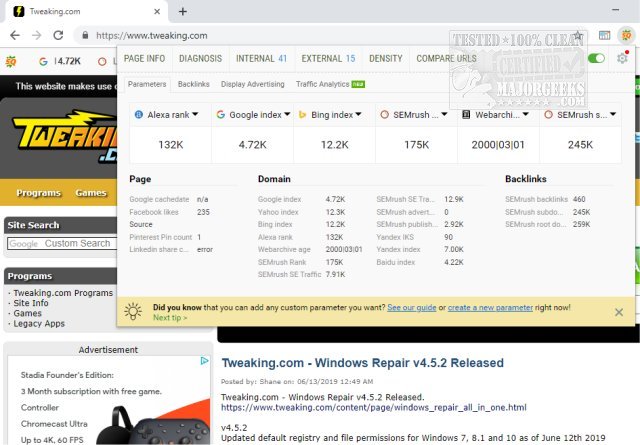Click the SEMrush root domain value 259K
The width and height of the screenshot is (640, 445).
(x=582, y=224)
